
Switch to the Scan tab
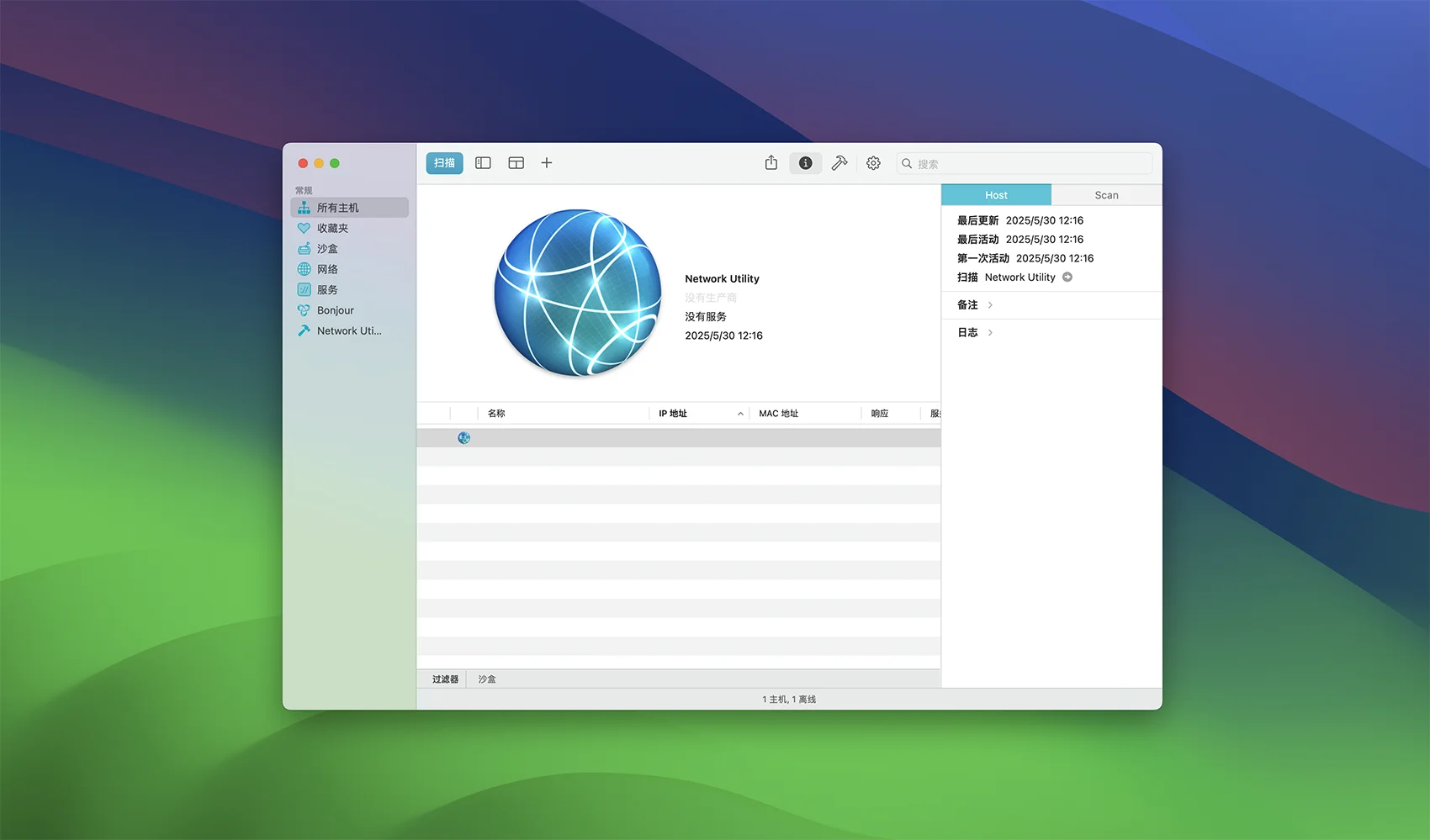[1106, 195]
